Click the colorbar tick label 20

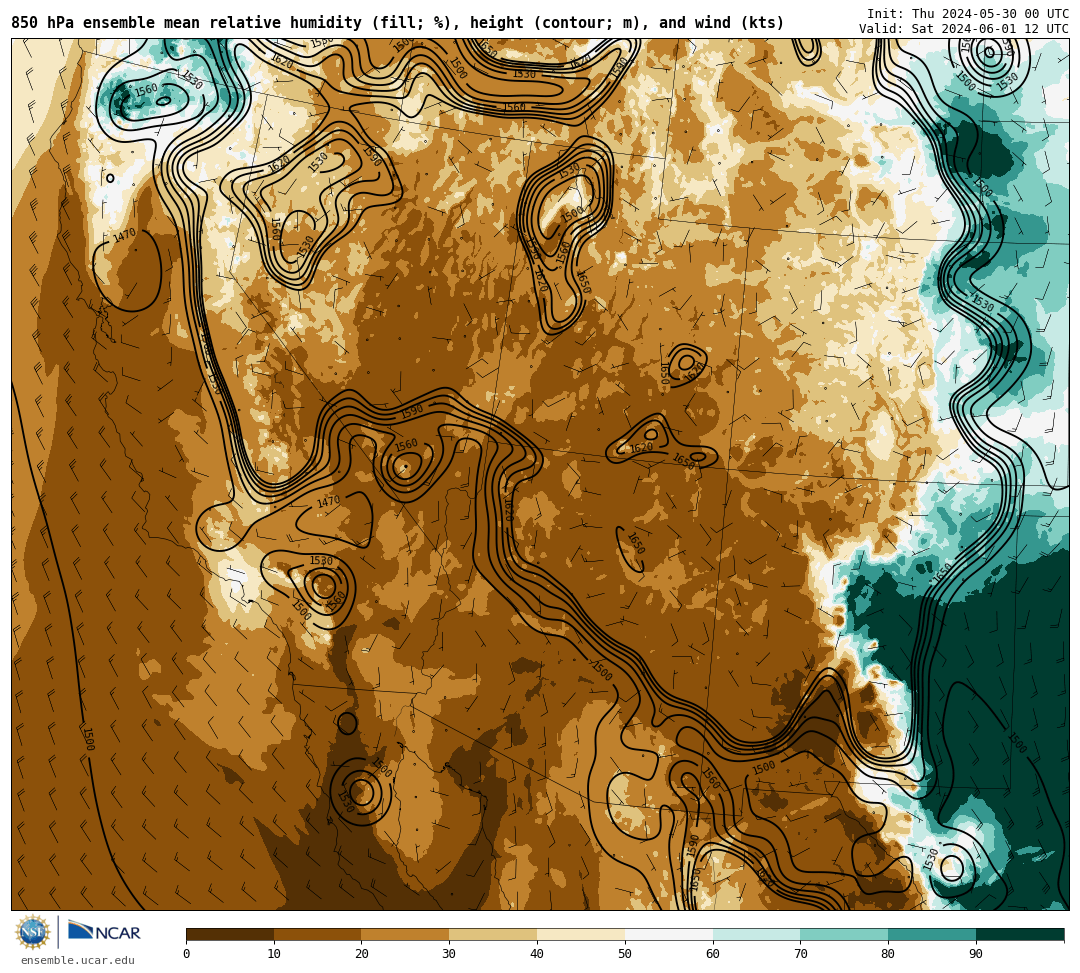click(x=362, y=954)
